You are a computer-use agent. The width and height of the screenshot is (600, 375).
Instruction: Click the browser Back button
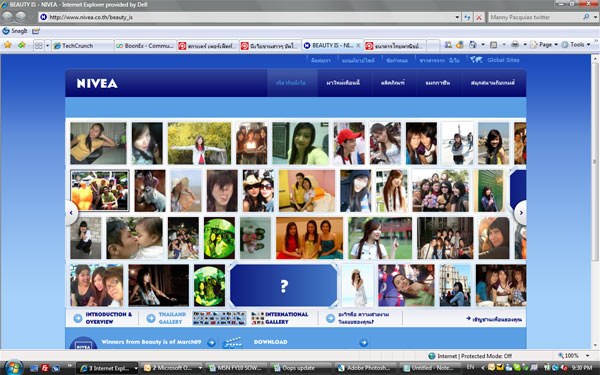pyautogui.click(x=8, y=17)
